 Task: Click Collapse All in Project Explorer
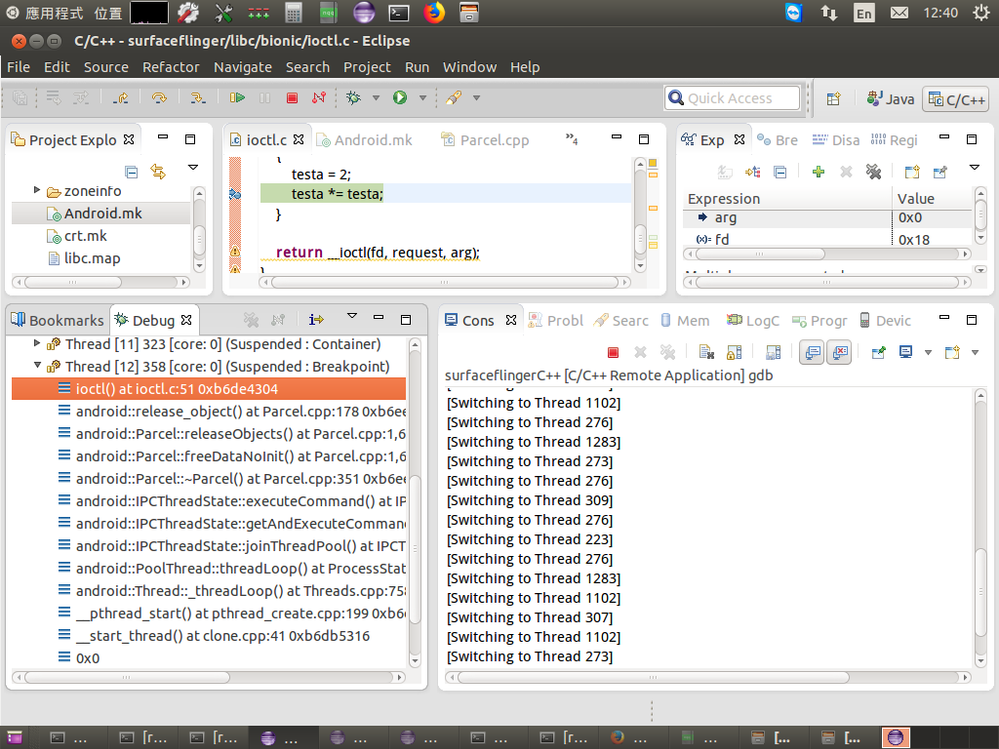(131, 172)
